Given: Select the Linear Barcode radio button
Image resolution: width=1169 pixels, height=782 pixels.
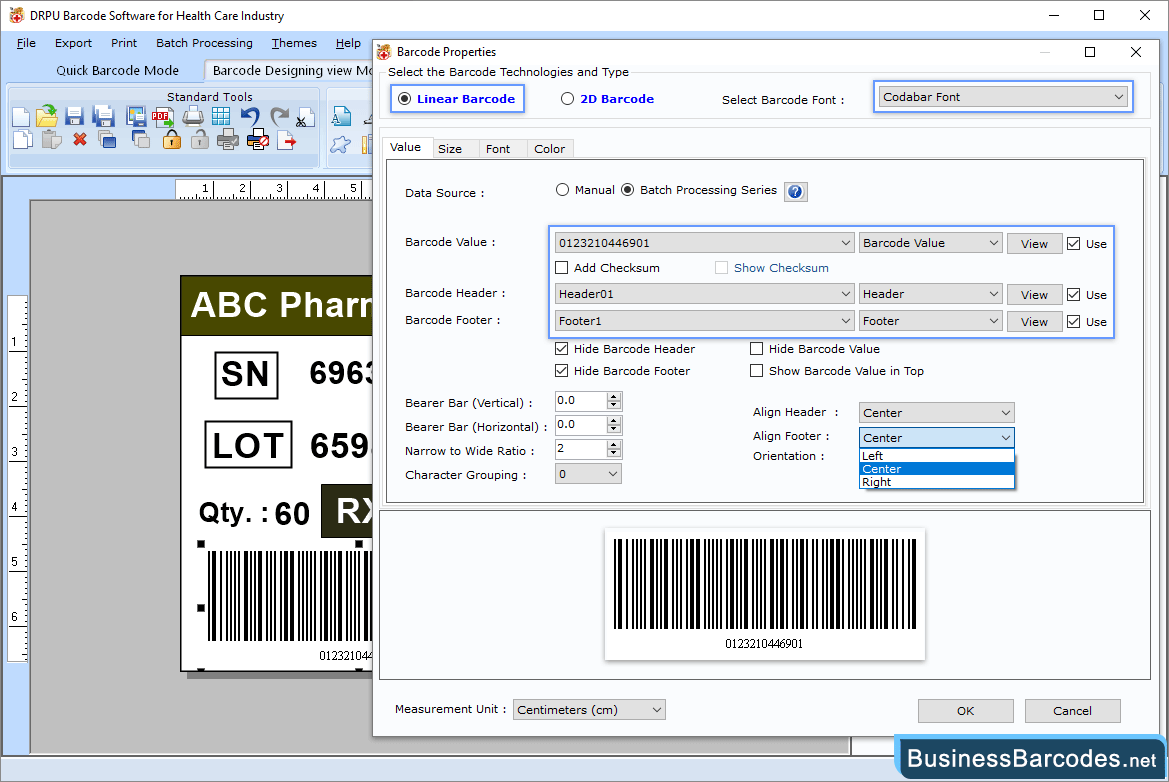Looking at the screenshot, I should click(x=404, y=99).
